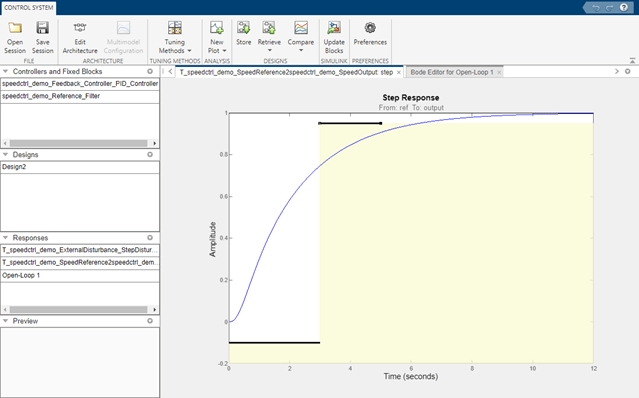Image resolution: width=639 pixels, height=398 pixels.
Task: Open Preferences gear icon
Action: 370,28
